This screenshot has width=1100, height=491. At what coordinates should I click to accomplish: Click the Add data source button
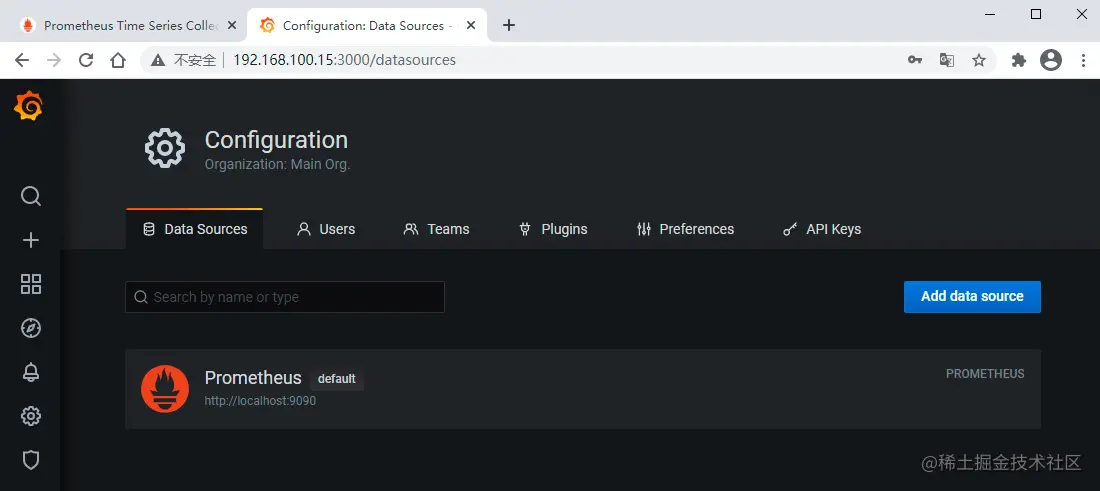972,297
